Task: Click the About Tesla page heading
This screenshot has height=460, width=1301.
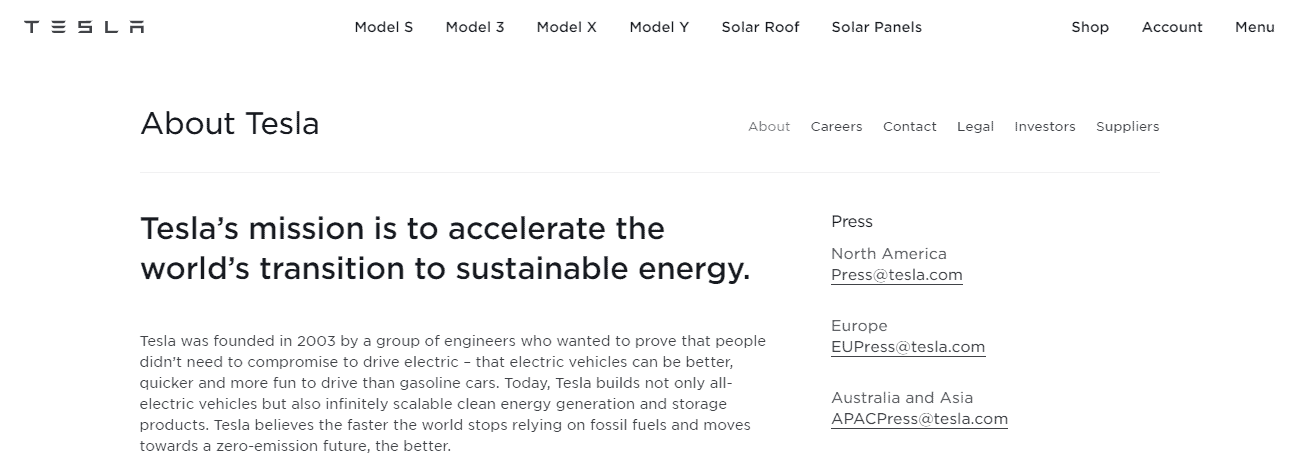Action: 230,124
